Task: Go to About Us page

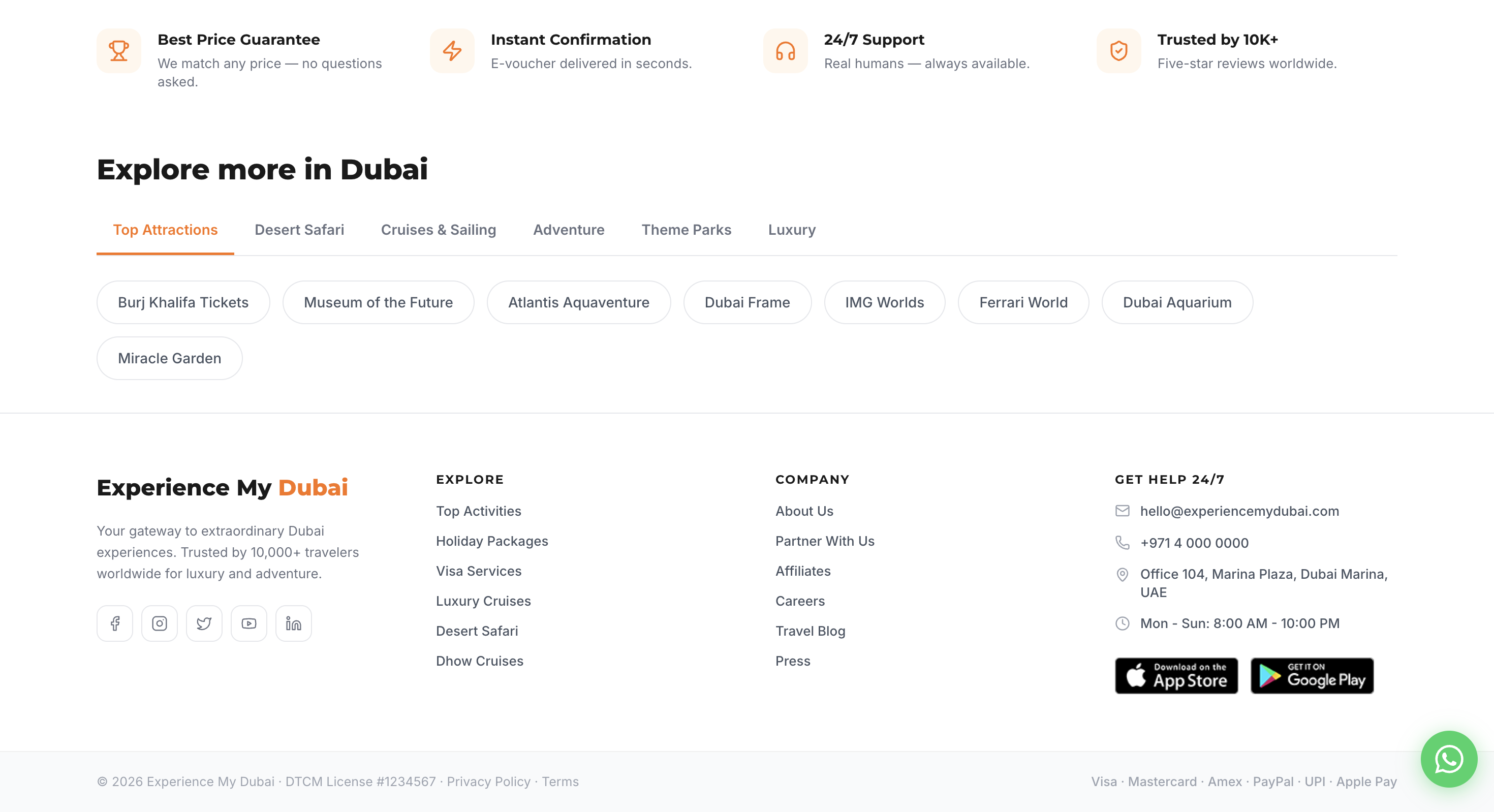Action: click(804, 511)
